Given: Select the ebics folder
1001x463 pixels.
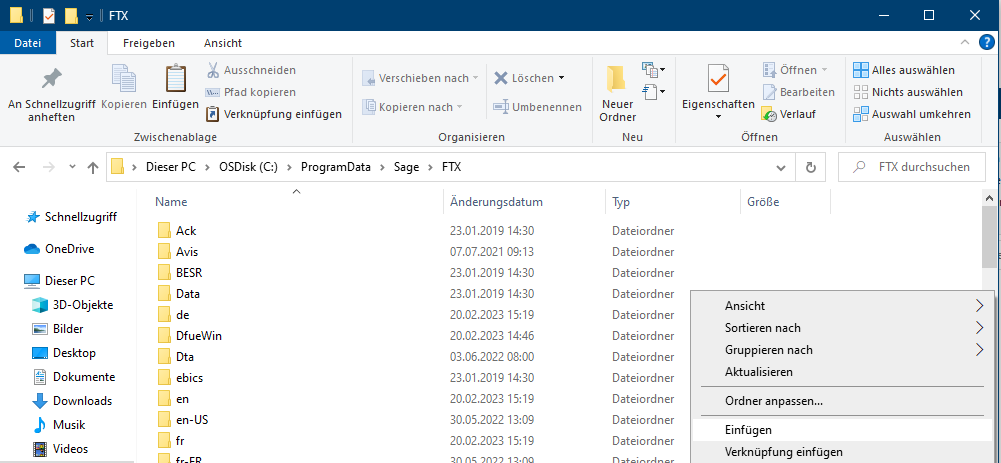Looking at the screenshot, I should pyautogui.click(x=189, y=378).
